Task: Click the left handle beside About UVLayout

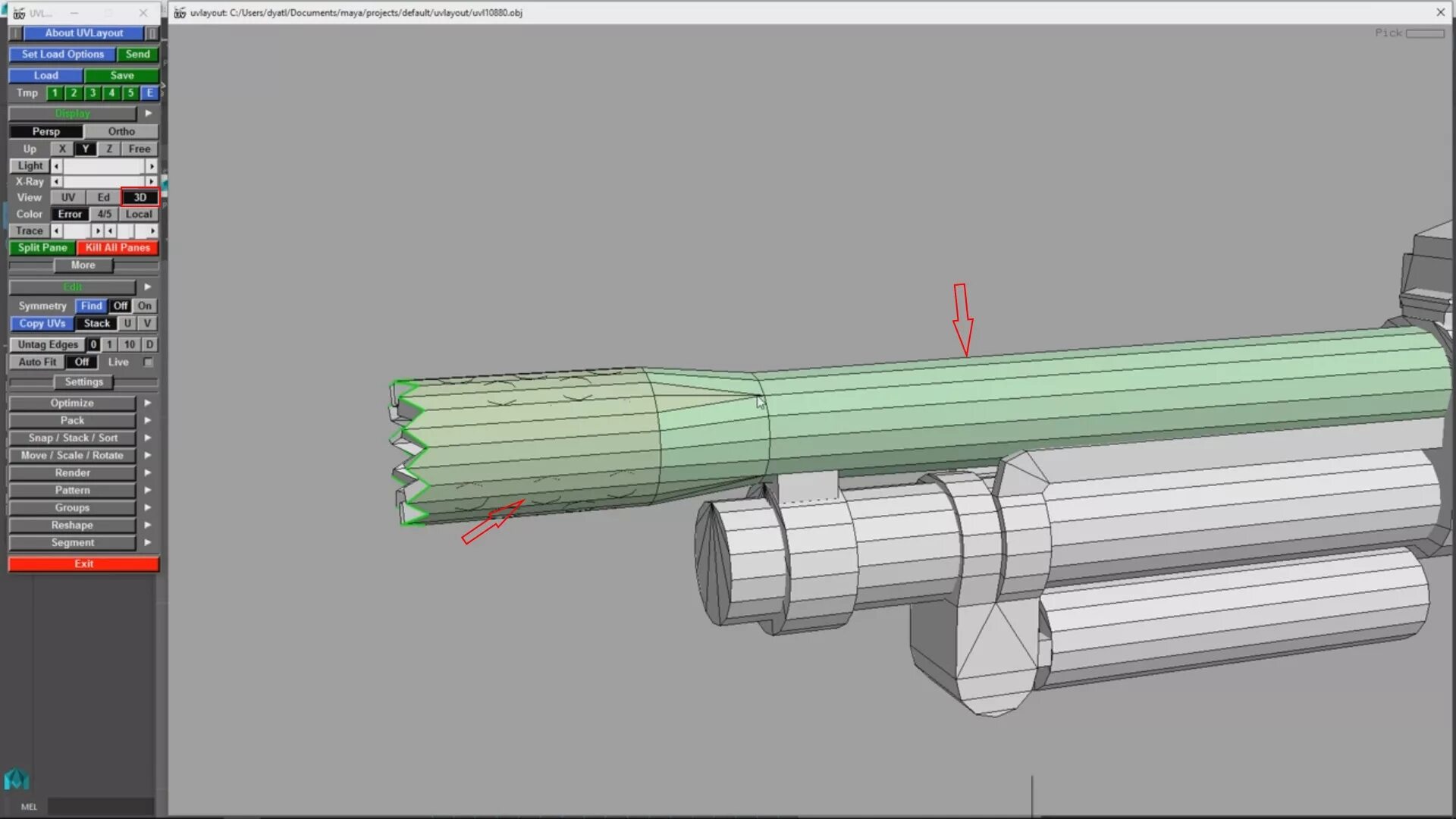Action: pyautogui.click(x=15, y=33)
